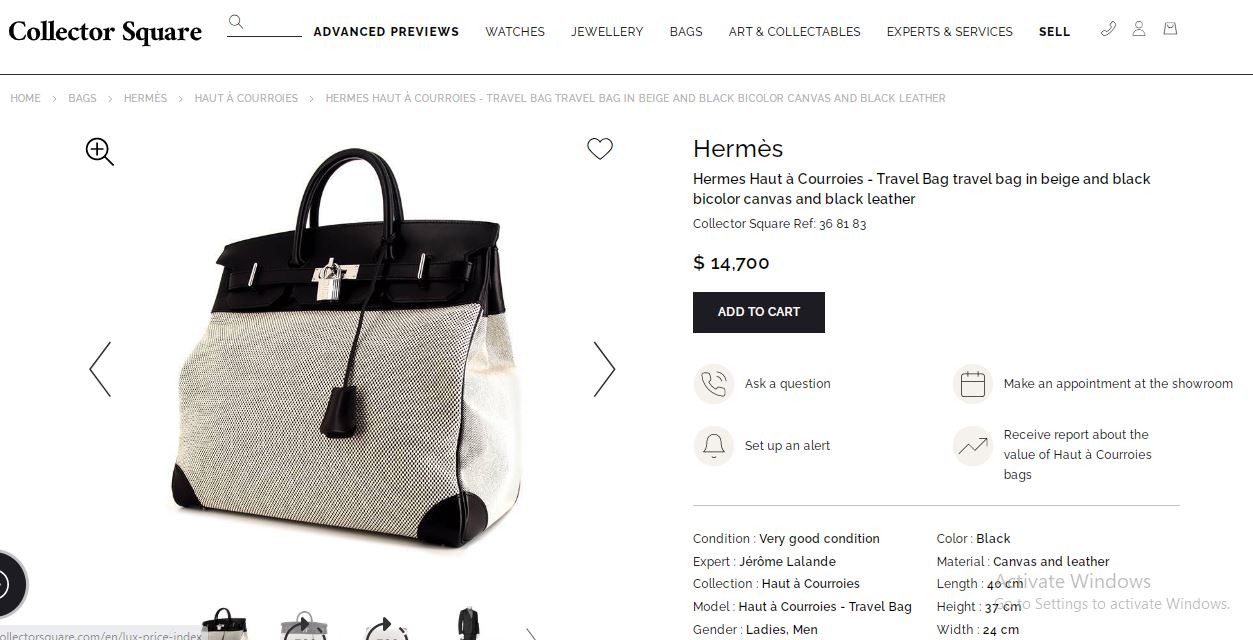Click the Ask a question phone icon
Viewport: 1253px width, 640px height.
tap(714, 384)
